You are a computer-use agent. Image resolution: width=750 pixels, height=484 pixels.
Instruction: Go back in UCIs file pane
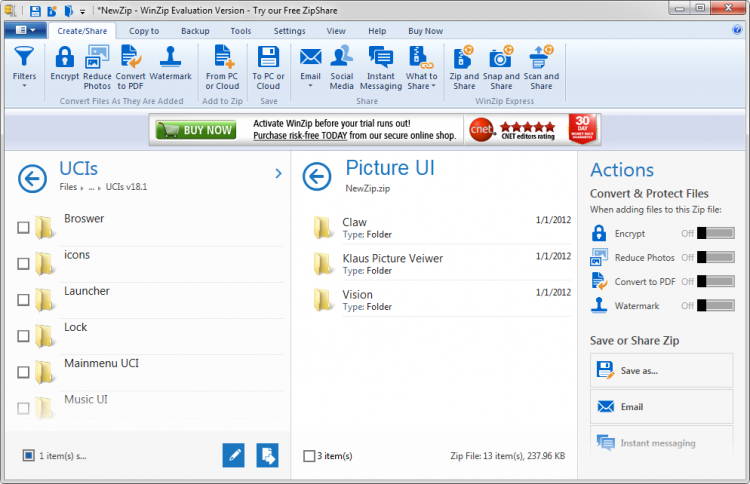click(33, 179)
